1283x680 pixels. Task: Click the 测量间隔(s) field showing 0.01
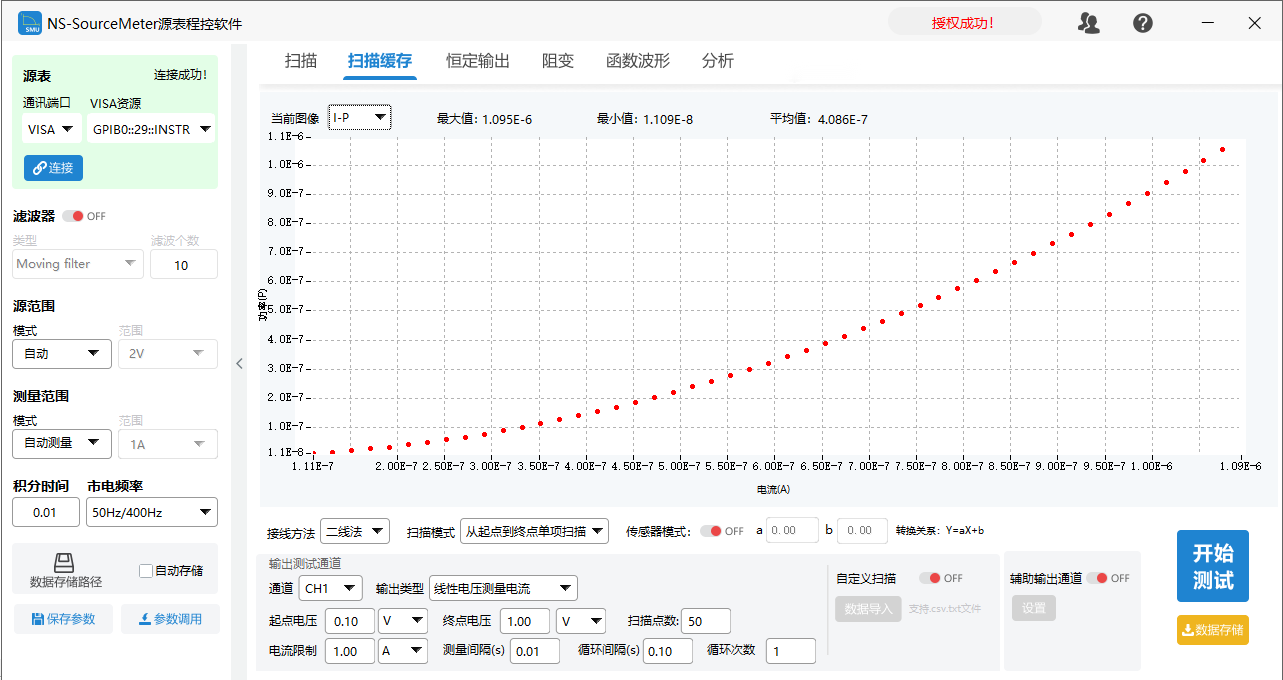tap(535, 651)
